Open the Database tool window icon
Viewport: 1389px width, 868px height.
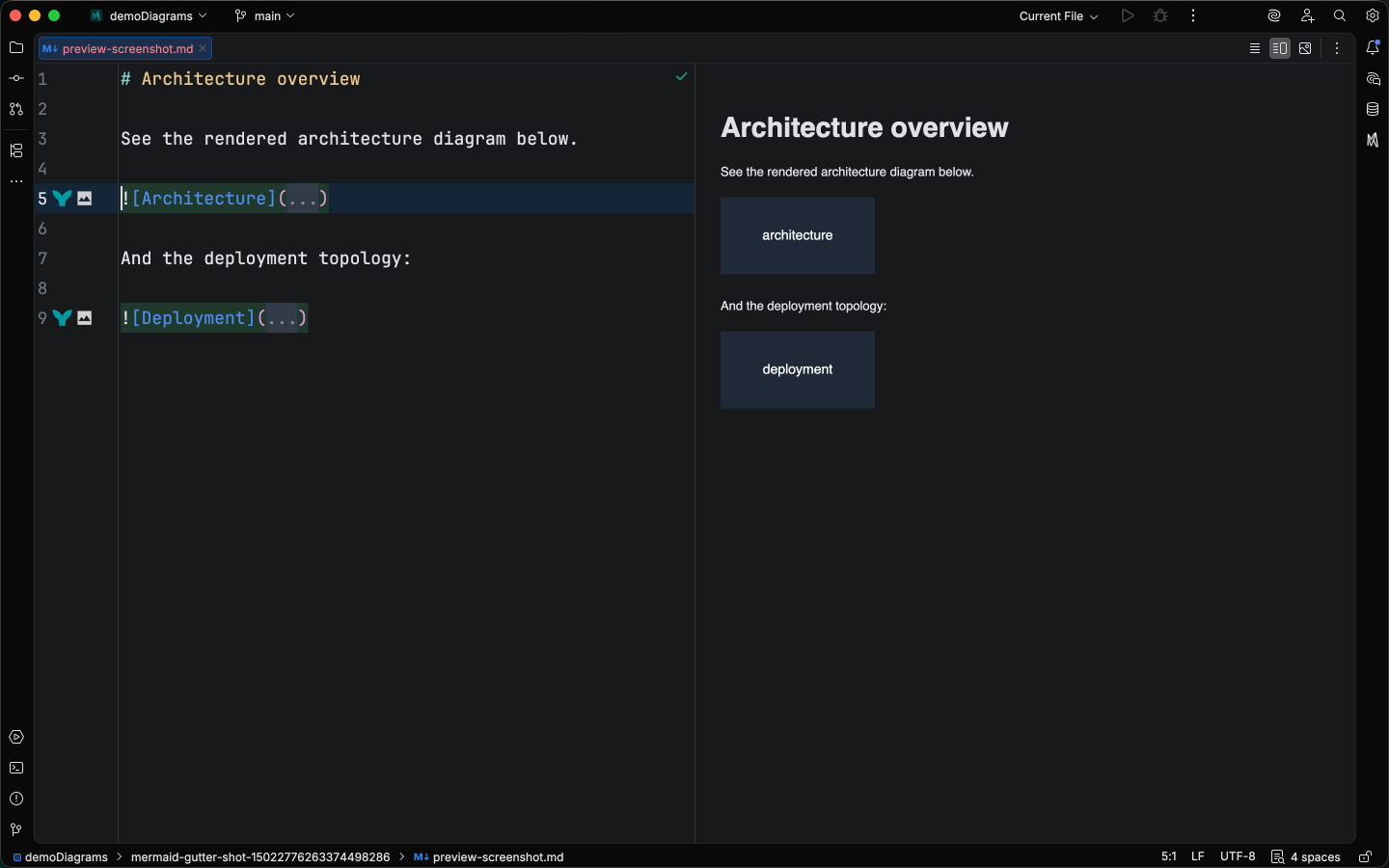(1373, 109)
